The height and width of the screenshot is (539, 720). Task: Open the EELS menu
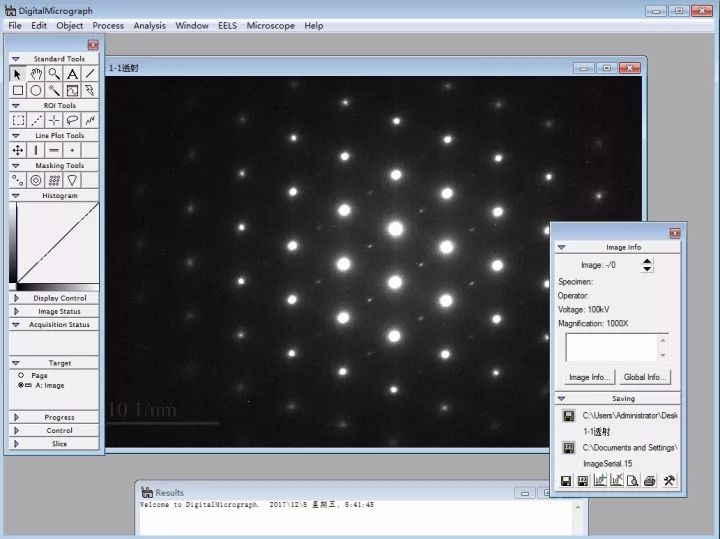[227, 25]
